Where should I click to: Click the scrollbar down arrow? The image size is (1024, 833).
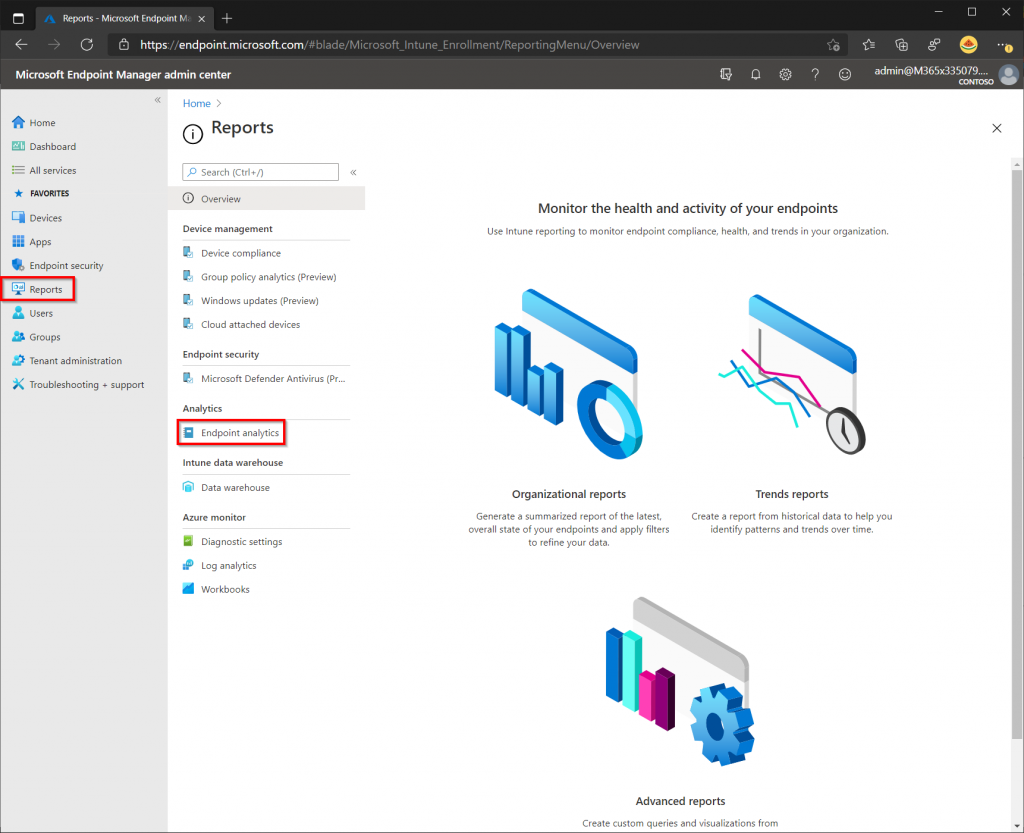click(x=1017, y=825)
